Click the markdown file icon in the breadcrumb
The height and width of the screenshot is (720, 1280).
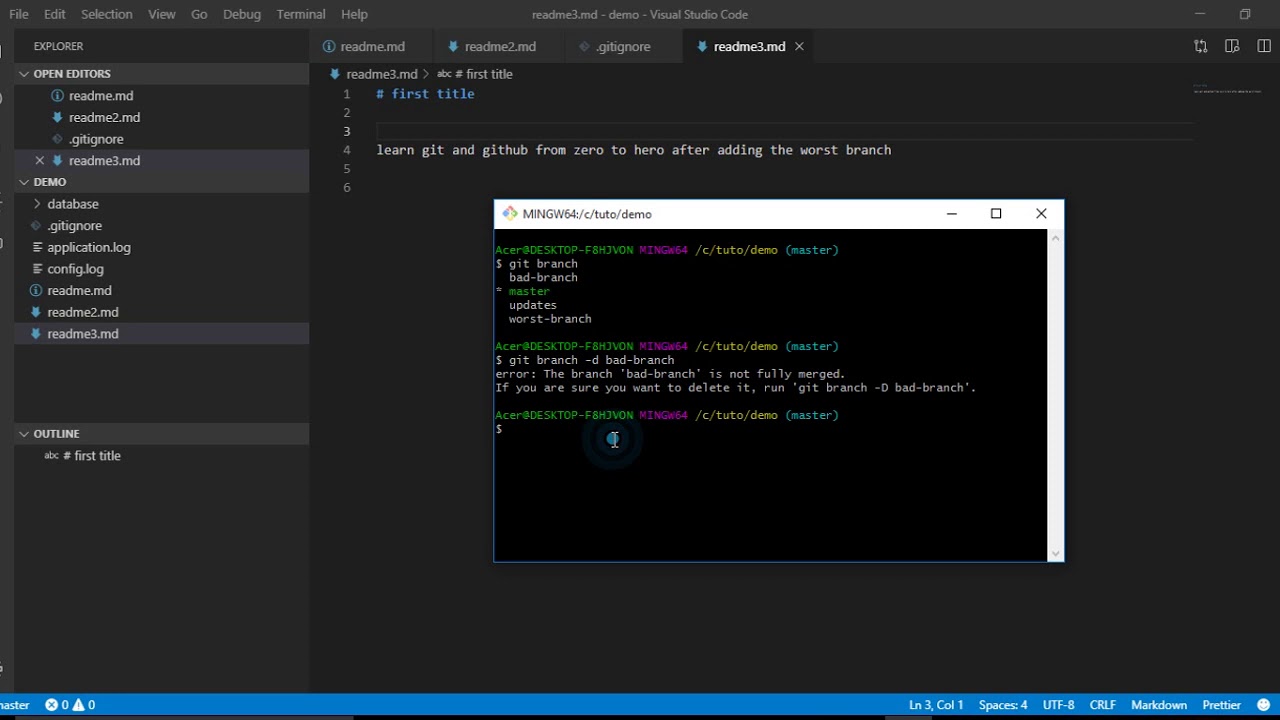point(335,74)
